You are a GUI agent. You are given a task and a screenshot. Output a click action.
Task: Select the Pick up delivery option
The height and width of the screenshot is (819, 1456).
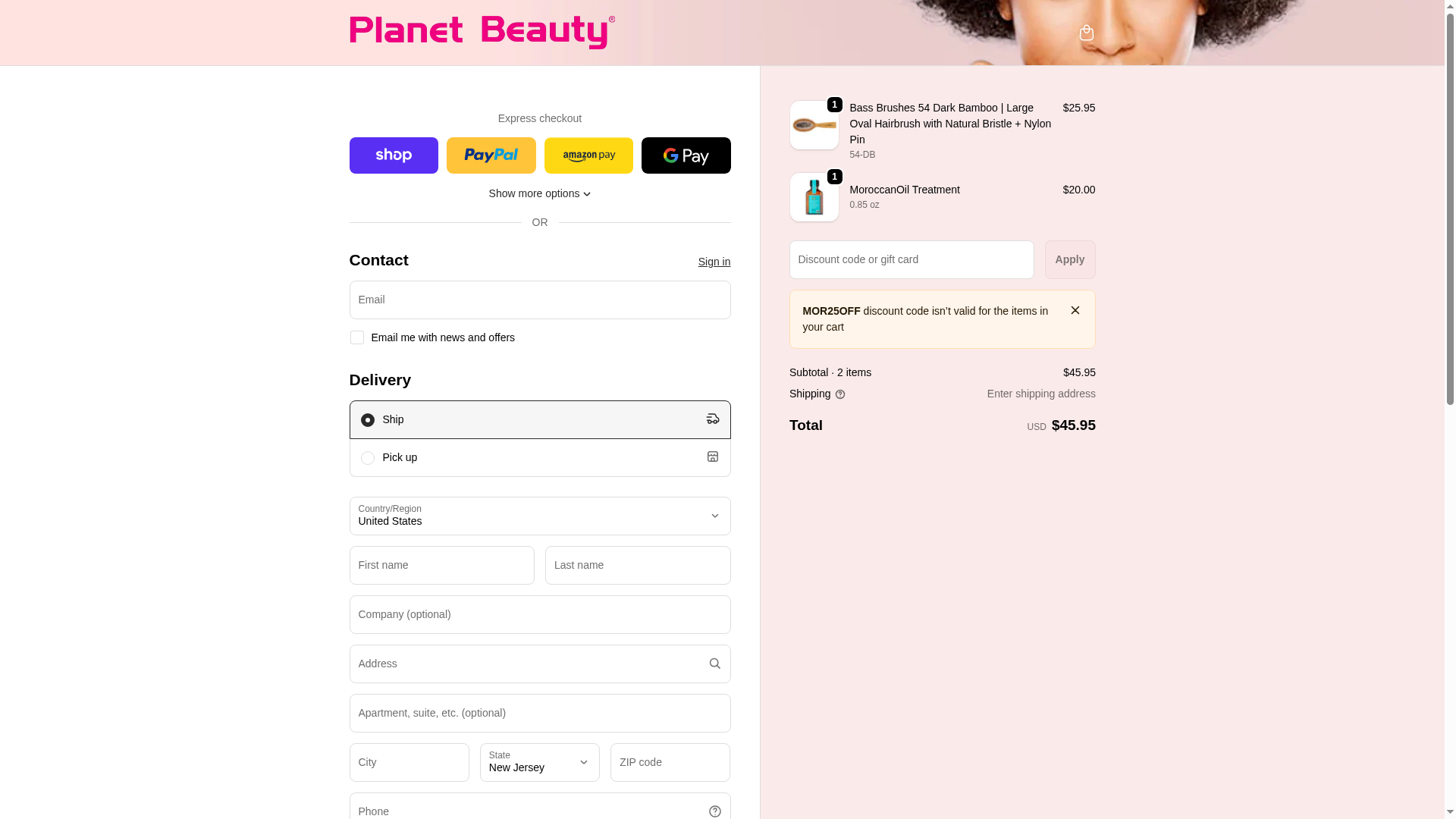coord(368,458)
